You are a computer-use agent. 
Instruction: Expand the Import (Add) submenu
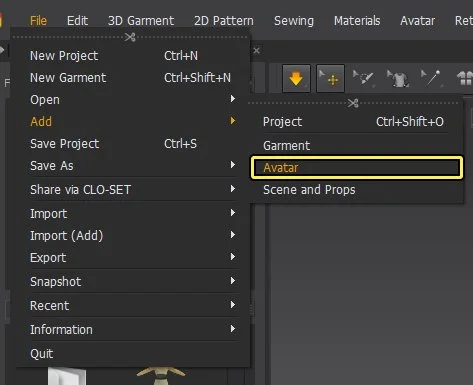132,236
